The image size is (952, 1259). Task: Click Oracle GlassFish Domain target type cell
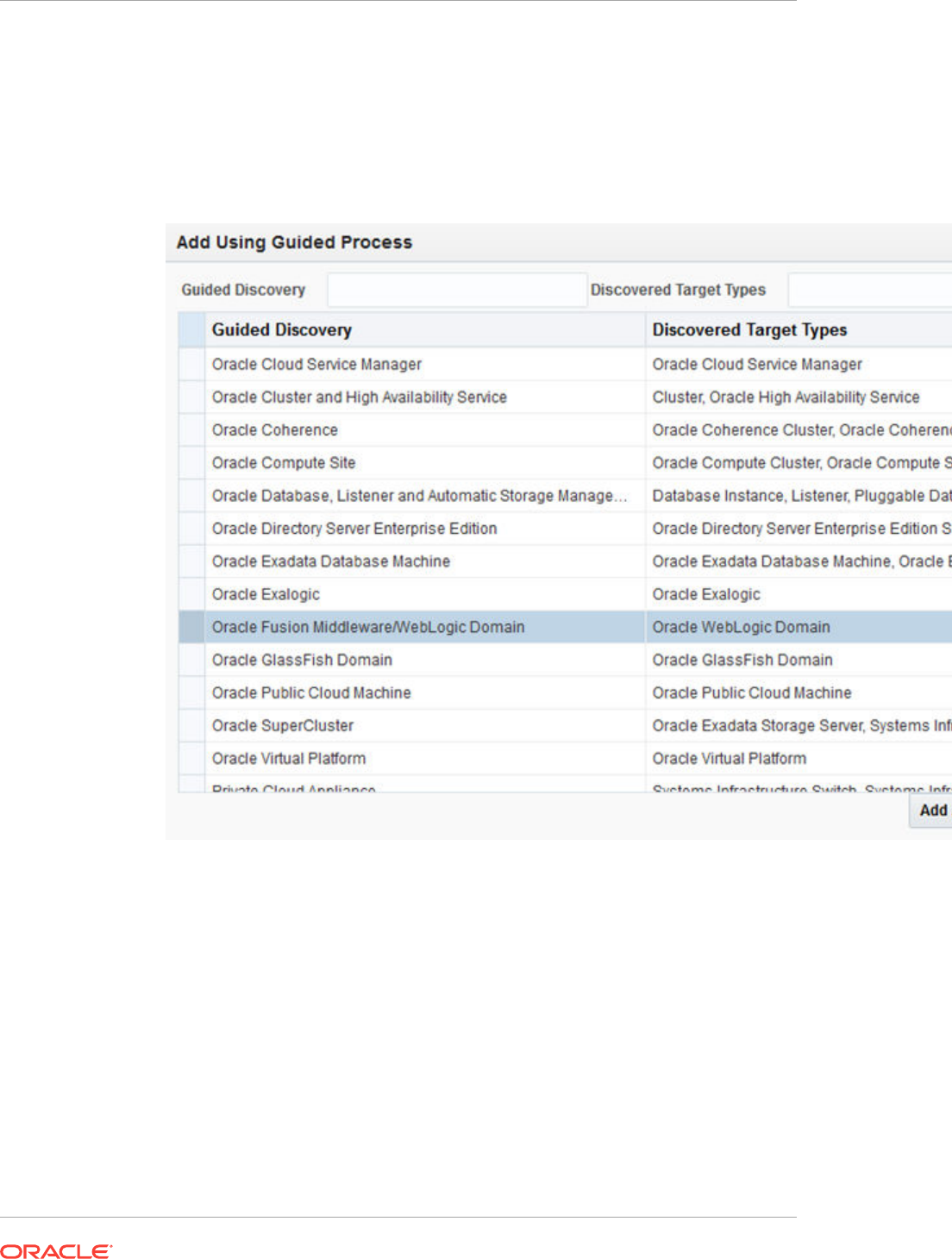coord(799,660)
